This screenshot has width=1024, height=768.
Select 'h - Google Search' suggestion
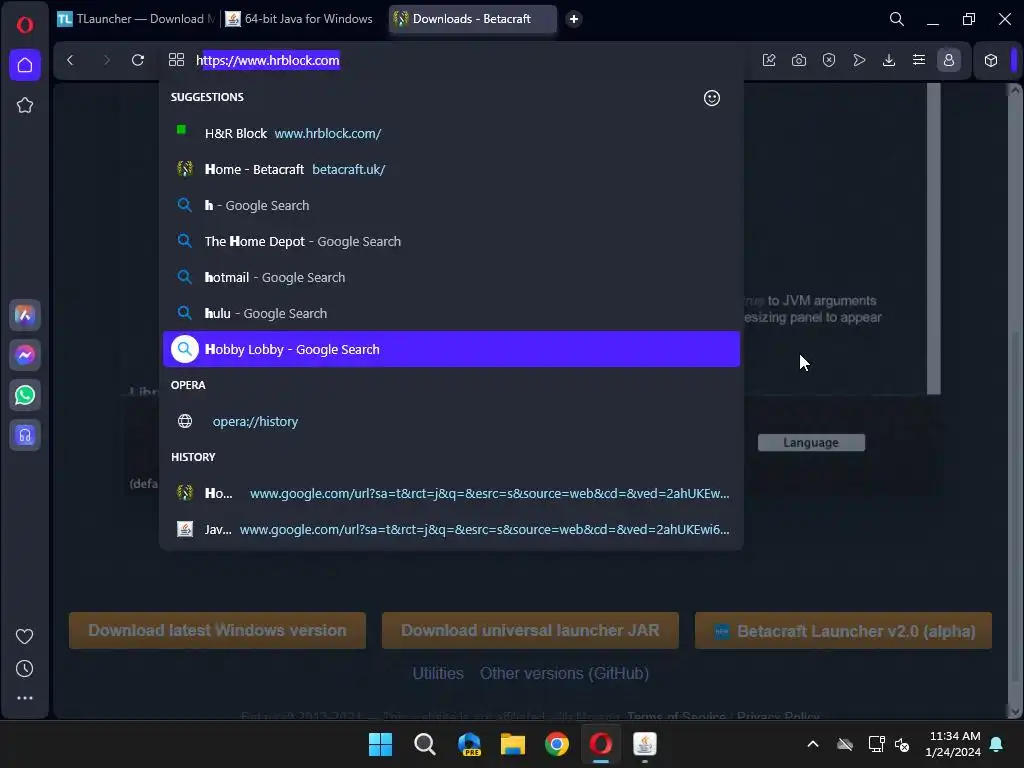[451, 205]
